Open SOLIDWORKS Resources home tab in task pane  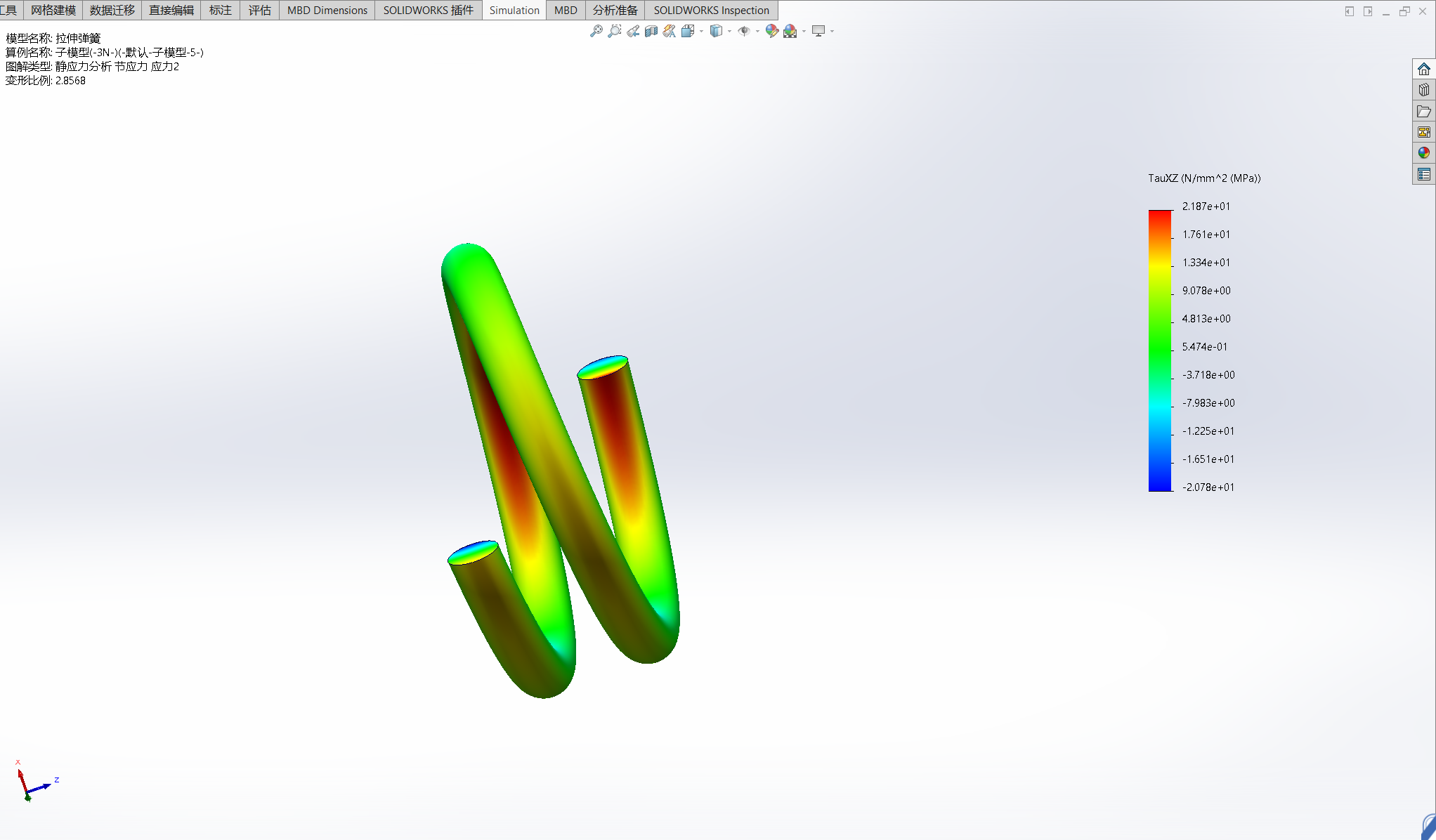(x=1423, y=69)
